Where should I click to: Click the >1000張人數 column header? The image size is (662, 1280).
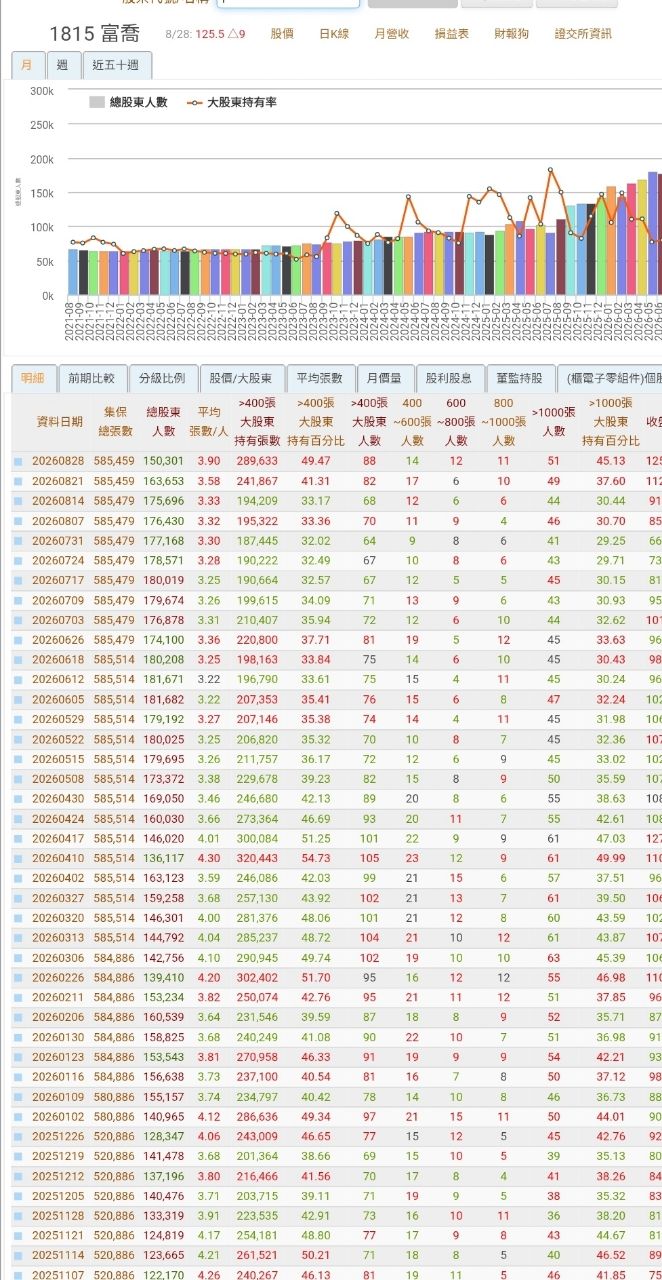coord(553,421)
